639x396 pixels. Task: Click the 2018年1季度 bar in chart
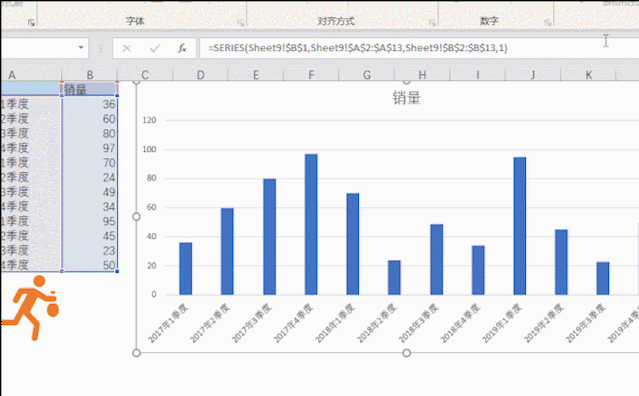(x=353, y=244)
